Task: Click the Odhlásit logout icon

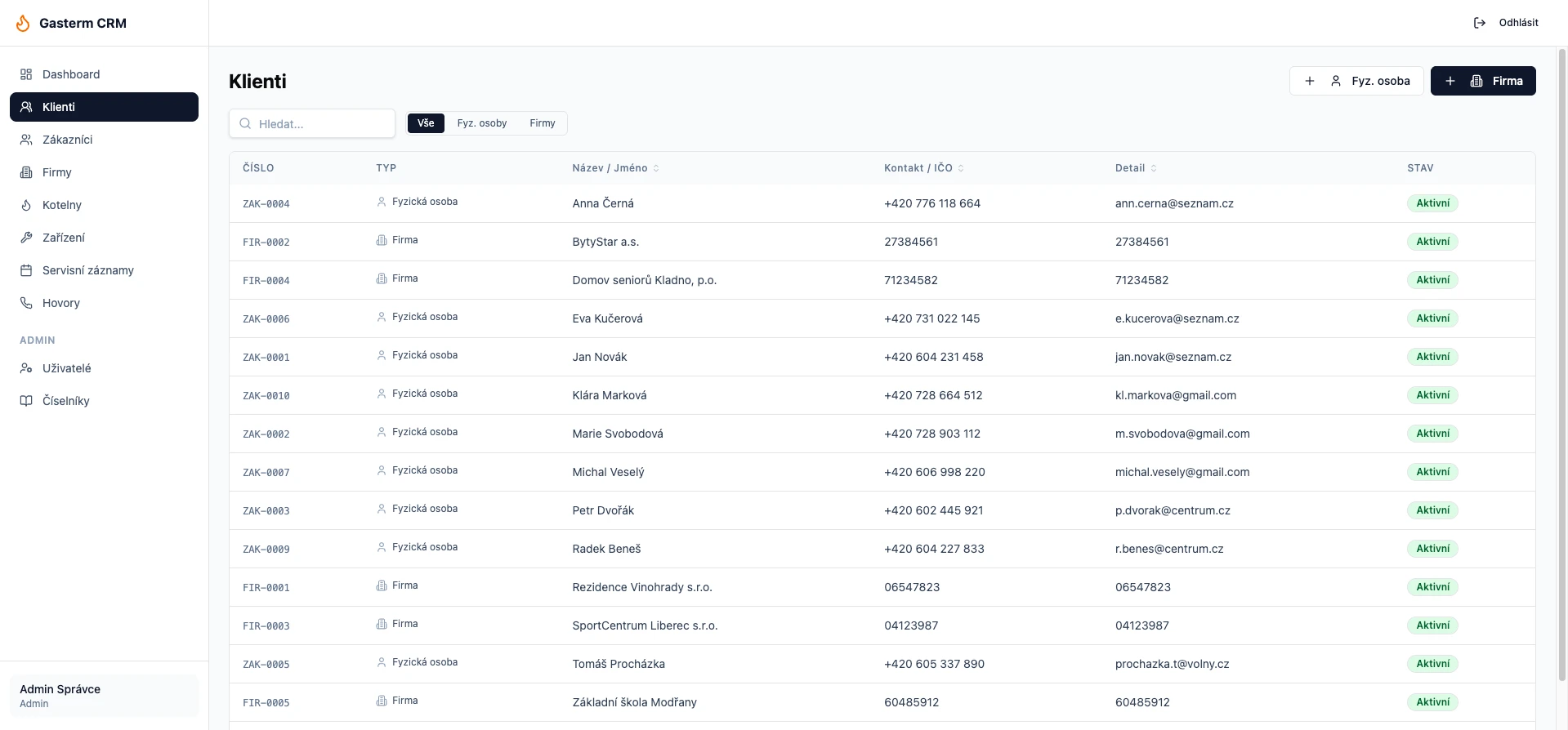Action: click(x=1480, y=23)
